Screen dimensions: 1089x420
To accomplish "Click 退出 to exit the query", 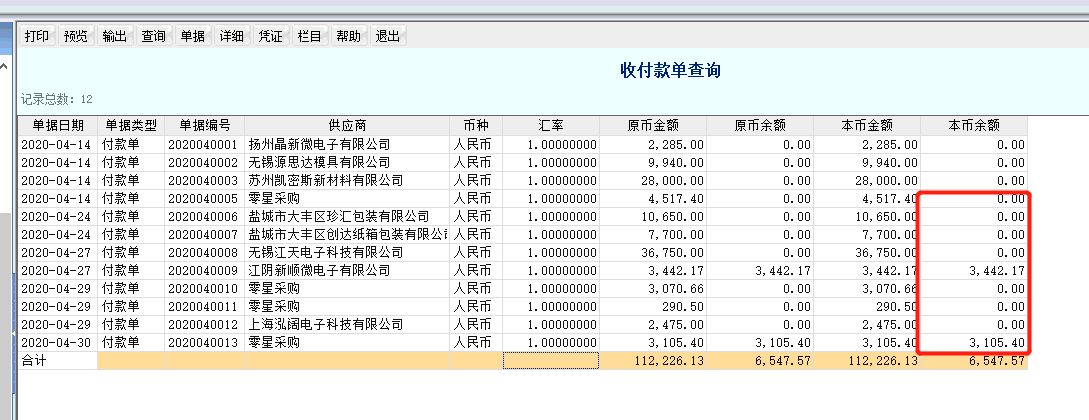I will (x=387, y=36).
